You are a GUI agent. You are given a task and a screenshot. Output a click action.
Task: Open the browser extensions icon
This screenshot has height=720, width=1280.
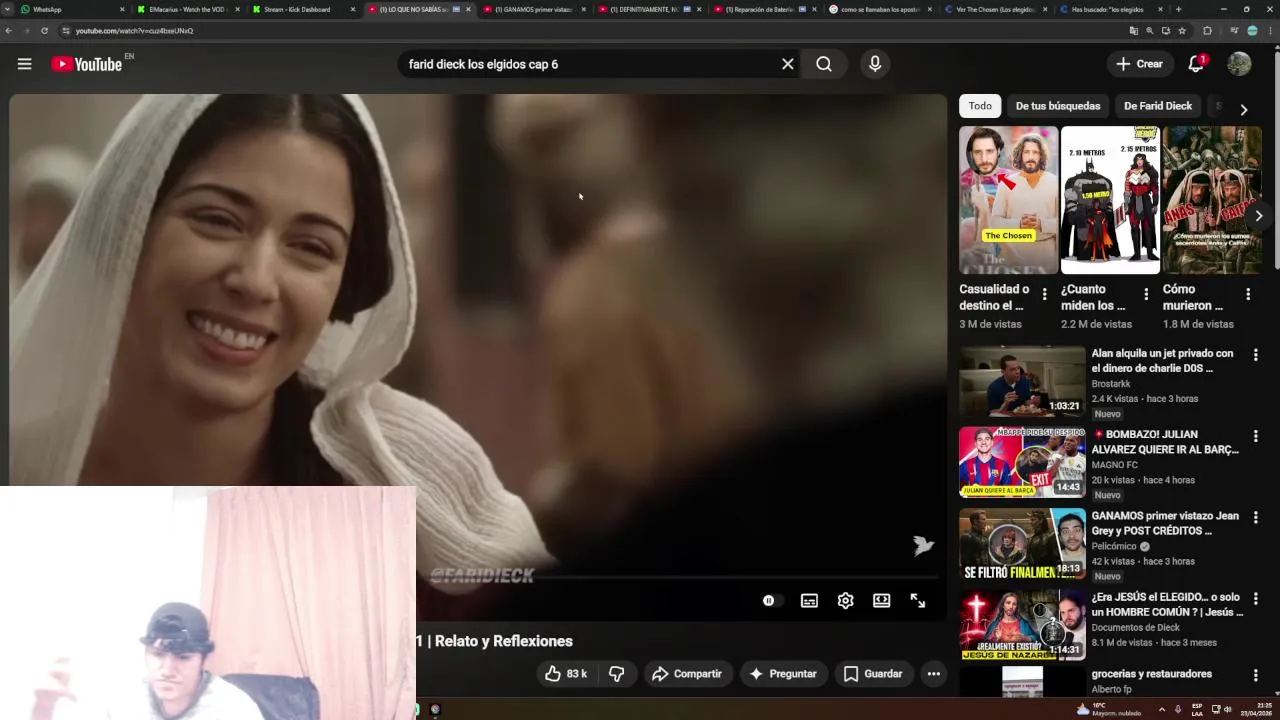coord(1207,31)
